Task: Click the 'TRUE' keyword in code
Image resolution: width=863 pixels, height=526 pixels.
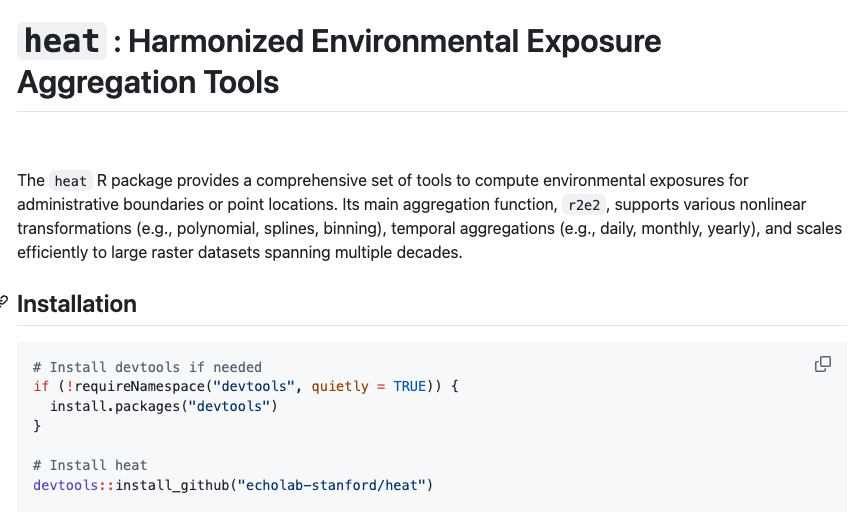Action: coord(409,386)
